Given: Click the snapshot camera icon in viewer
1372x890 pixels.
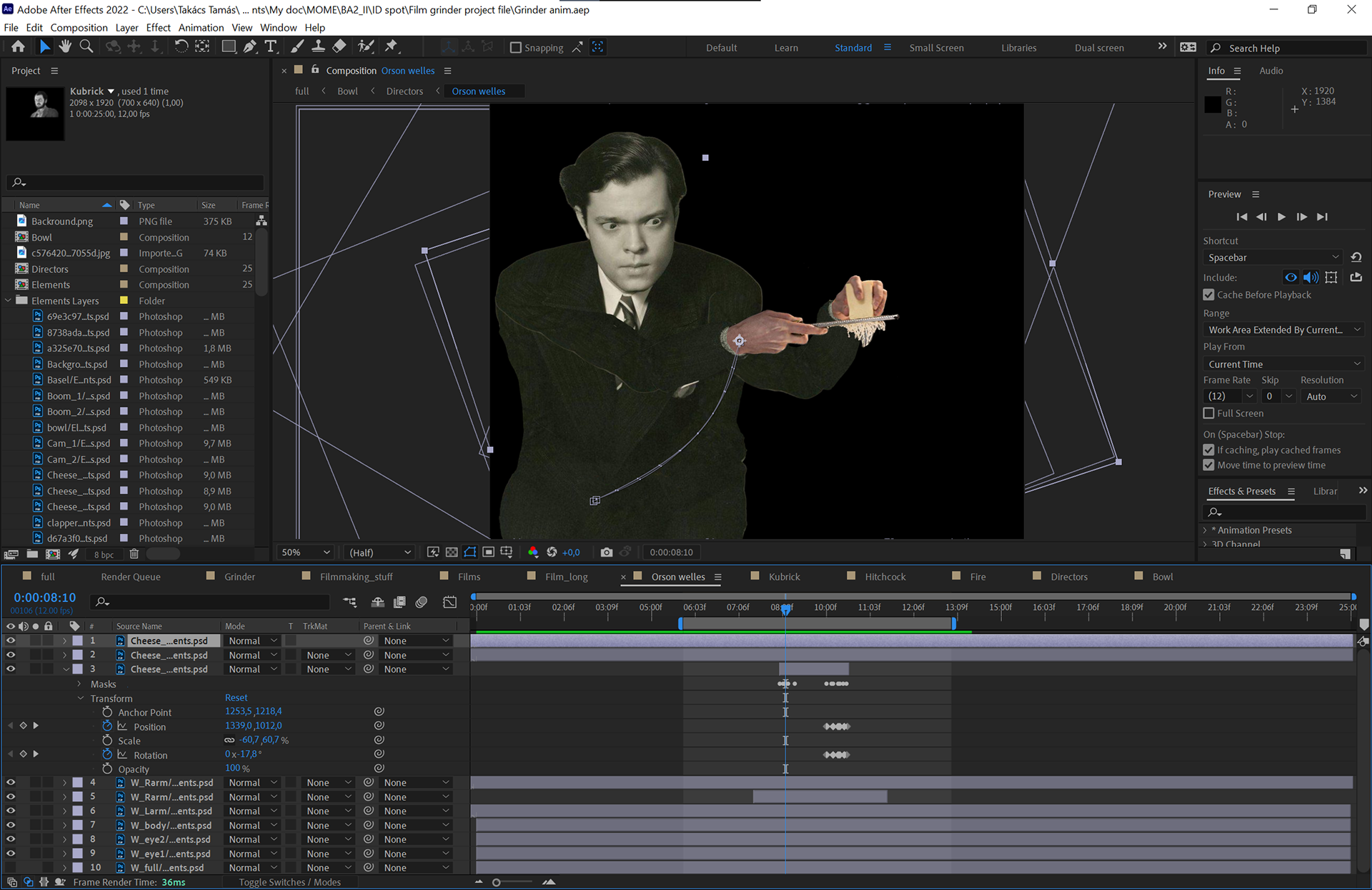Looking at the screenshot, I should click(607, 552).
